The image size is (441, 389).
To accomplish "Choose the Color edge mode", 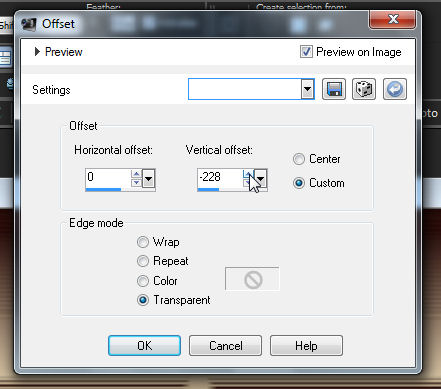I will coord(143,281).
